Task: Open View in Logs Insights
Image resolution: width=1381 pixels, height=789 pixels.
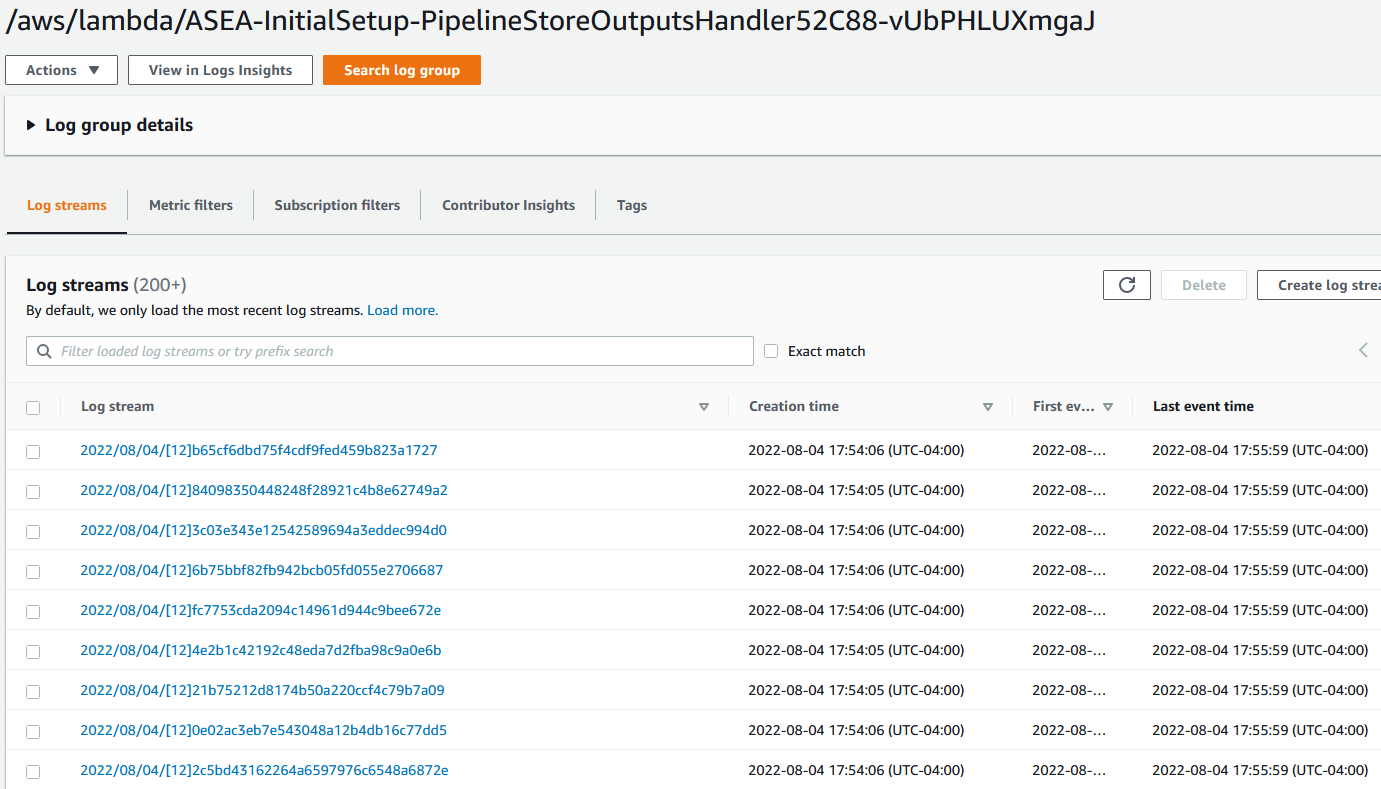Action: [219, 70]
